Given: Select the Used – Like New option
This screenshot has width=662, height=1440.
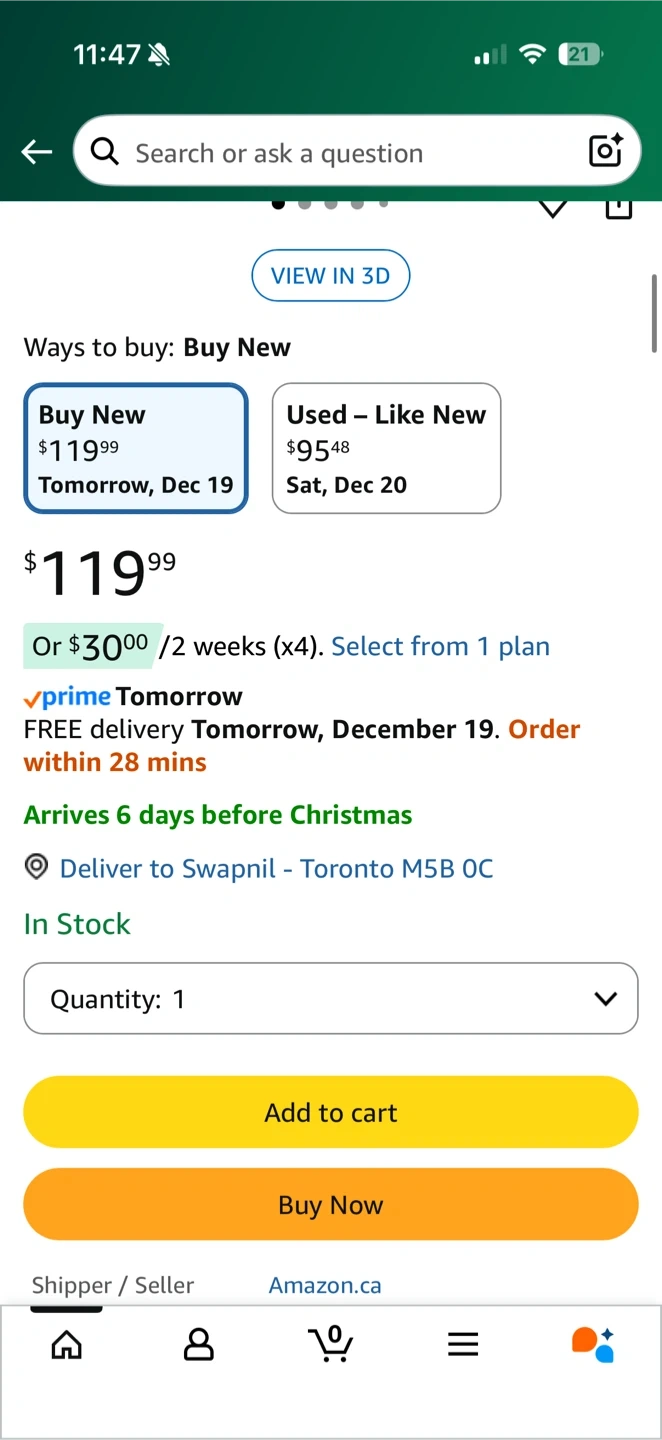Looking at the screenshot, I should point(386,448).
